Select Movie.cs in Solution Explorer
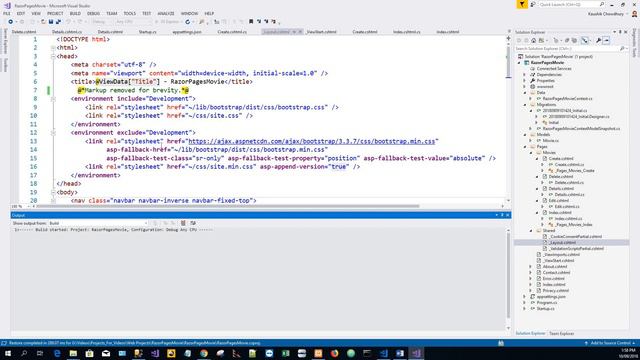 pyautogui.click(x=550, y=141)
